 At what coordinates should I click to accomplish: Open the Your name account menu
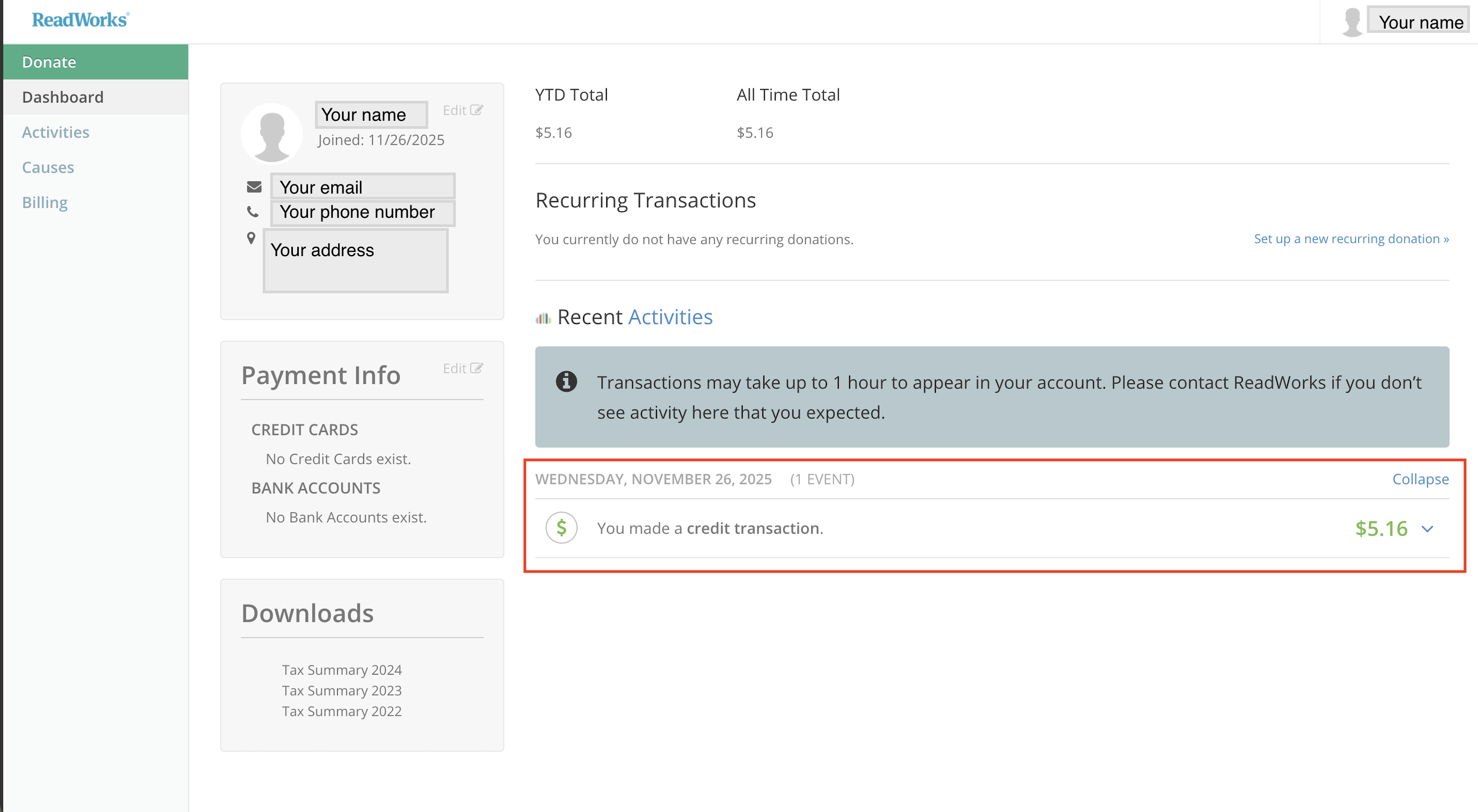click(x=1420, y=22)
